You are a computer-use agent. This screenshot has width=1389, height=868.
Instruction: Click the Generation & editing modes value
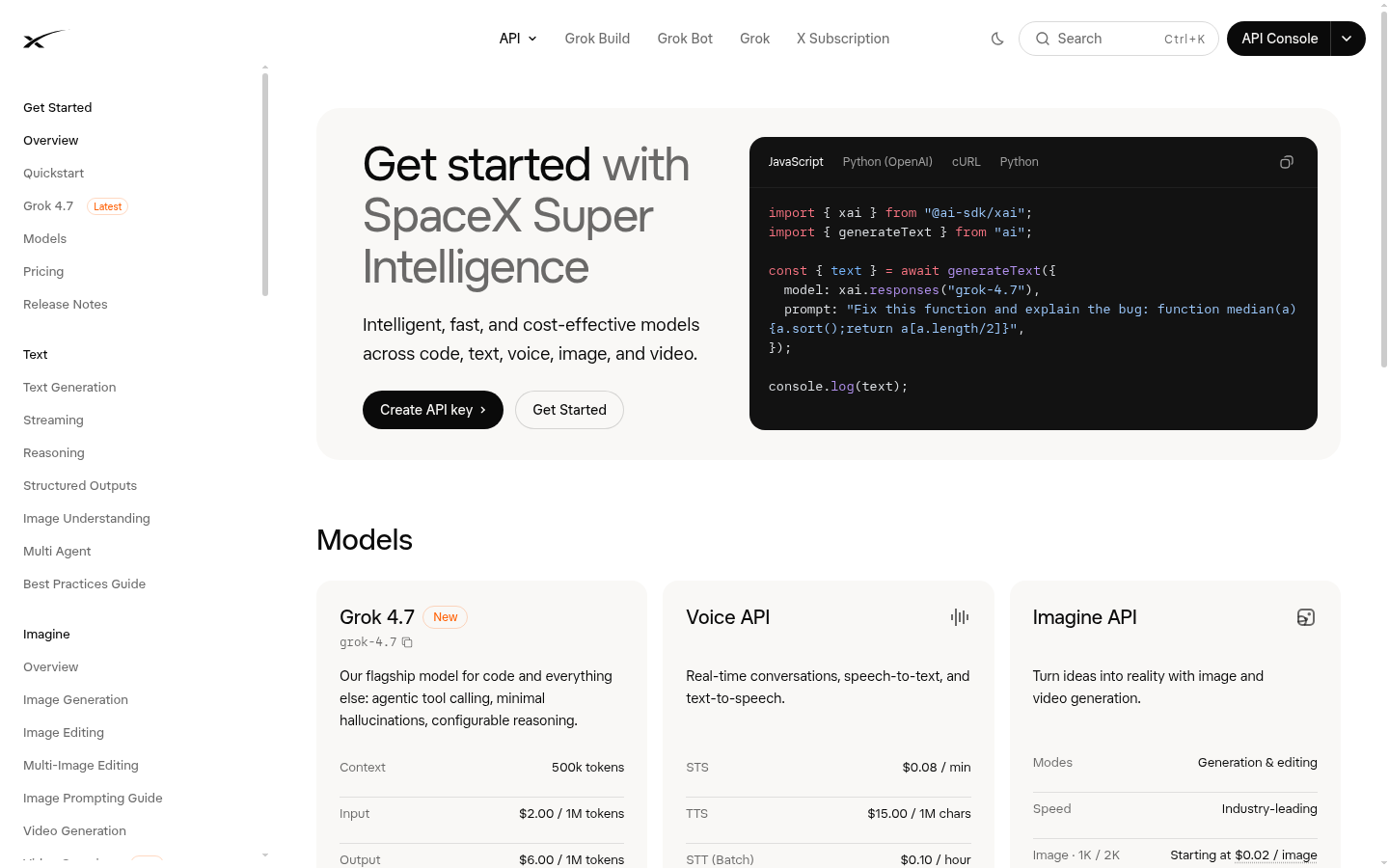[1258, 763]
